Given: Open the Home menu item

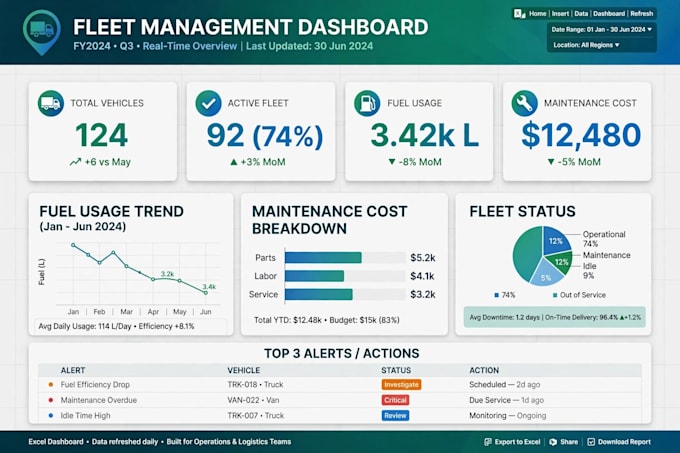Looking at the screenshot, I should click(538, 14).
